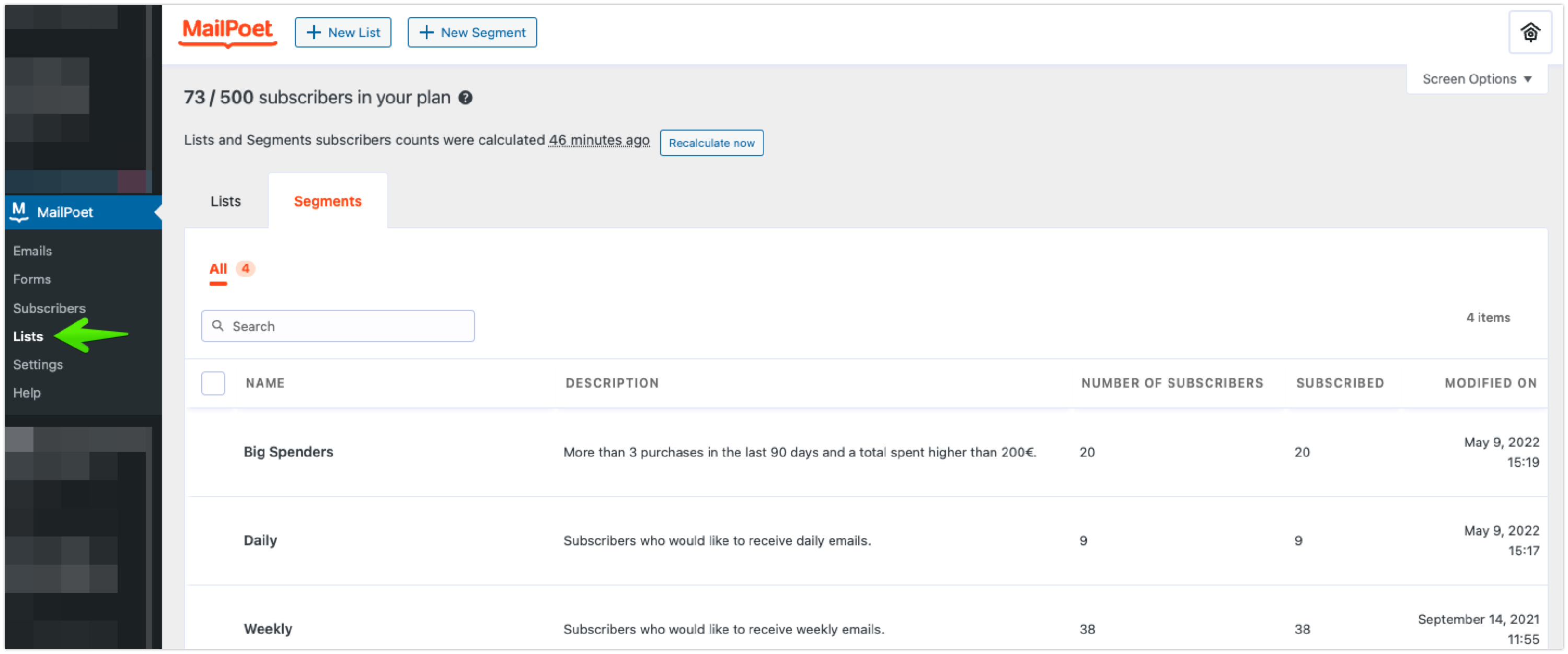Image resolution: width=1568 pixels, height=654 pixels.
Task: Click the magnifier icon in search box
Action: [x=218, y=326]
